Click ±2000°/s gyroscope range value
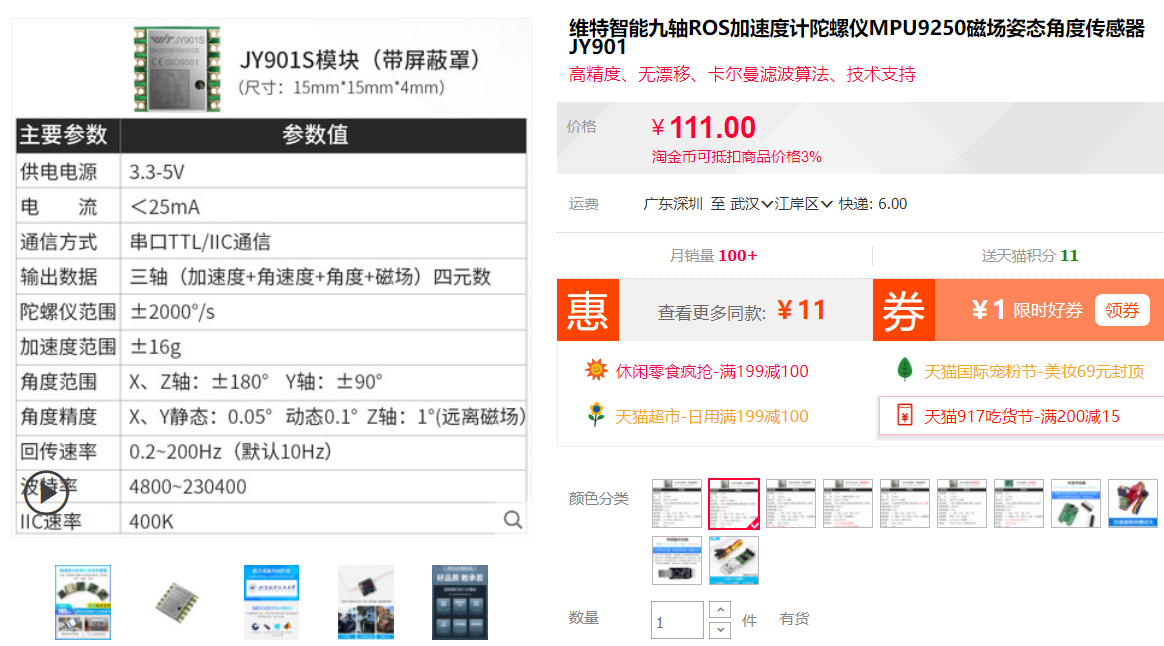 172,312
